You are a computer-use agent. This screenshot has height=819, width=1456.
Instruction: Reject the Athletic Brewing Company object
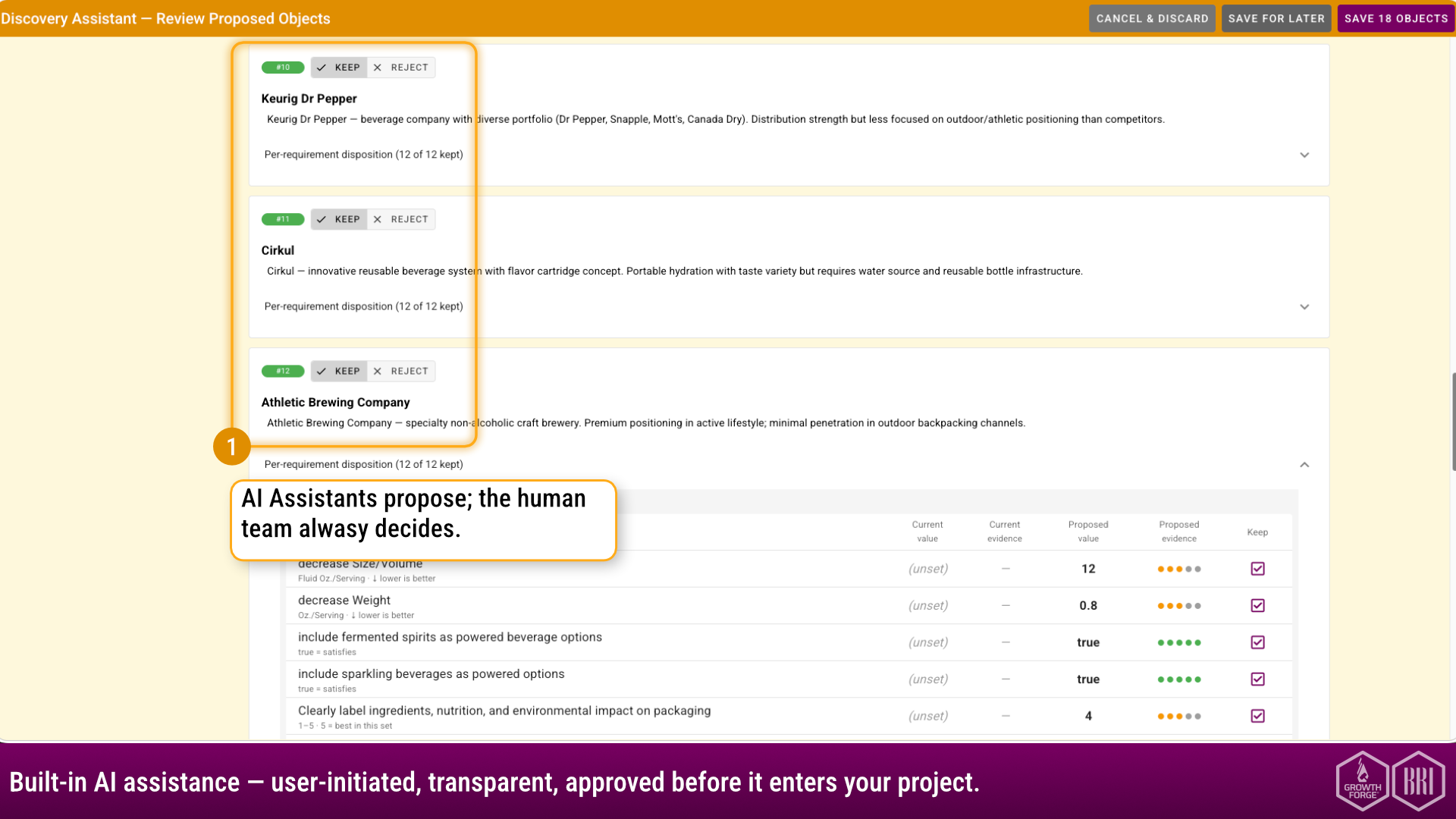tap(401, 371)
